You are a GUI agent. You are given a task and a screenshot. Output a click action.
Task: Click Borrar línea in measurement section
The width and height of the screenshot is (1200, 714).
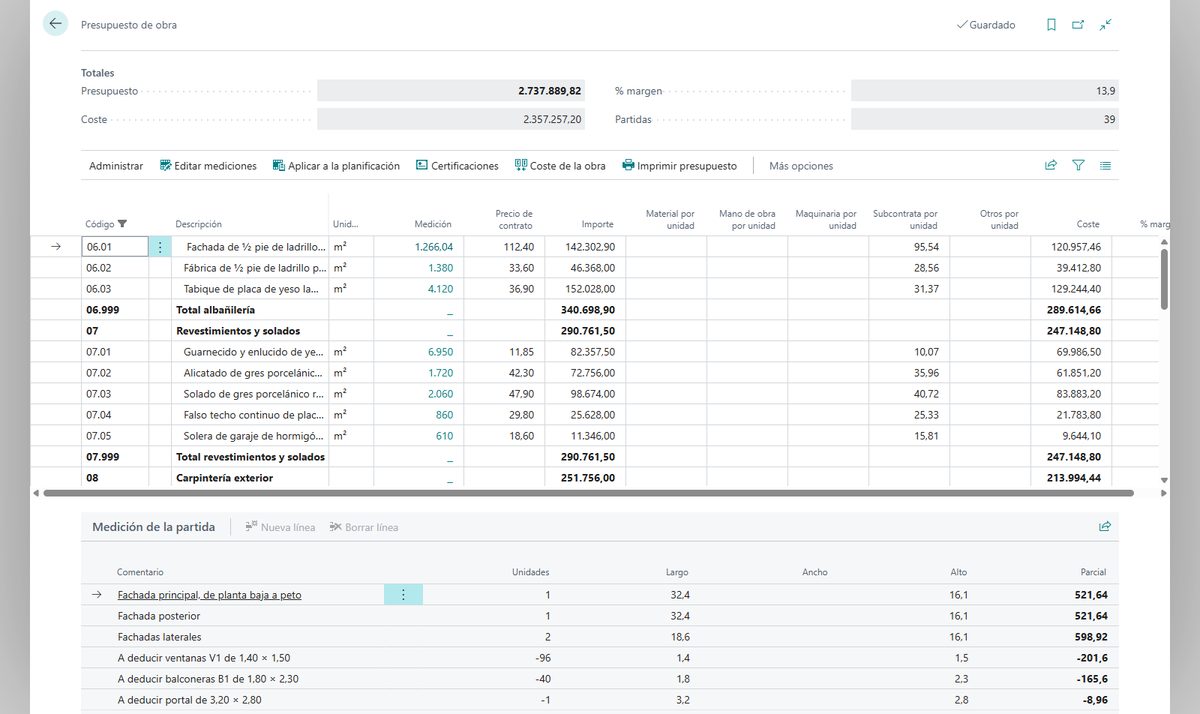click(363, 527)
